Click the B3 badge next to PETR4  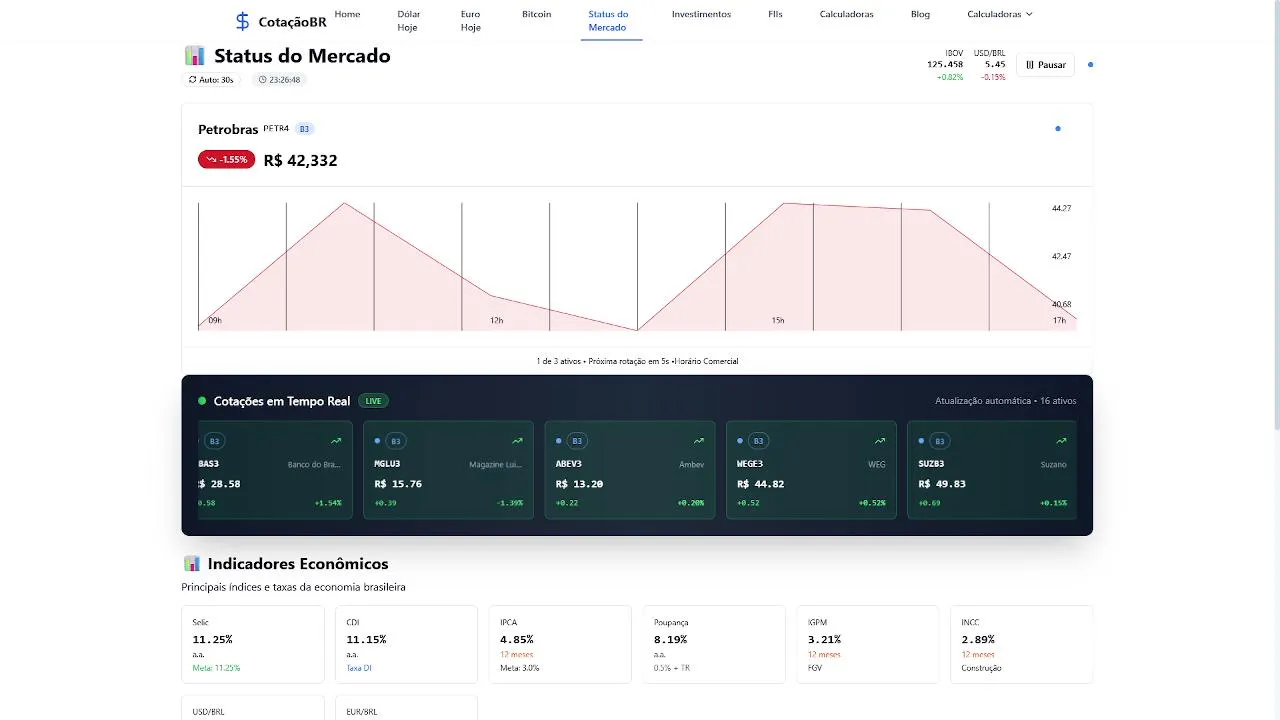coord(304,129)
